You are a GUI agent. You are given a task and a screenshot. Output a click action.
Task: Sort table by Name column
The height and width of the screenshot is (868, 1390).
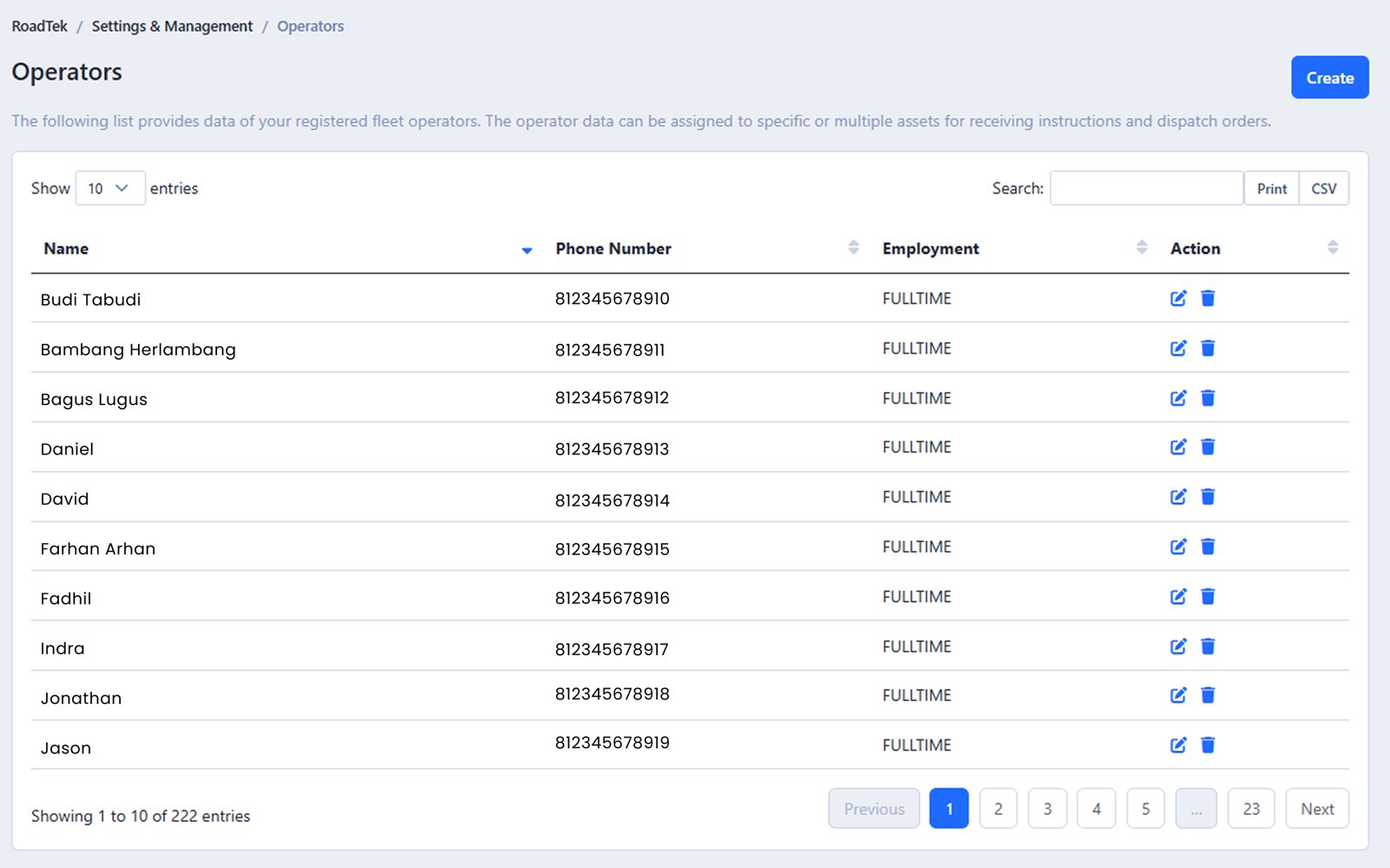pos(66,248)
